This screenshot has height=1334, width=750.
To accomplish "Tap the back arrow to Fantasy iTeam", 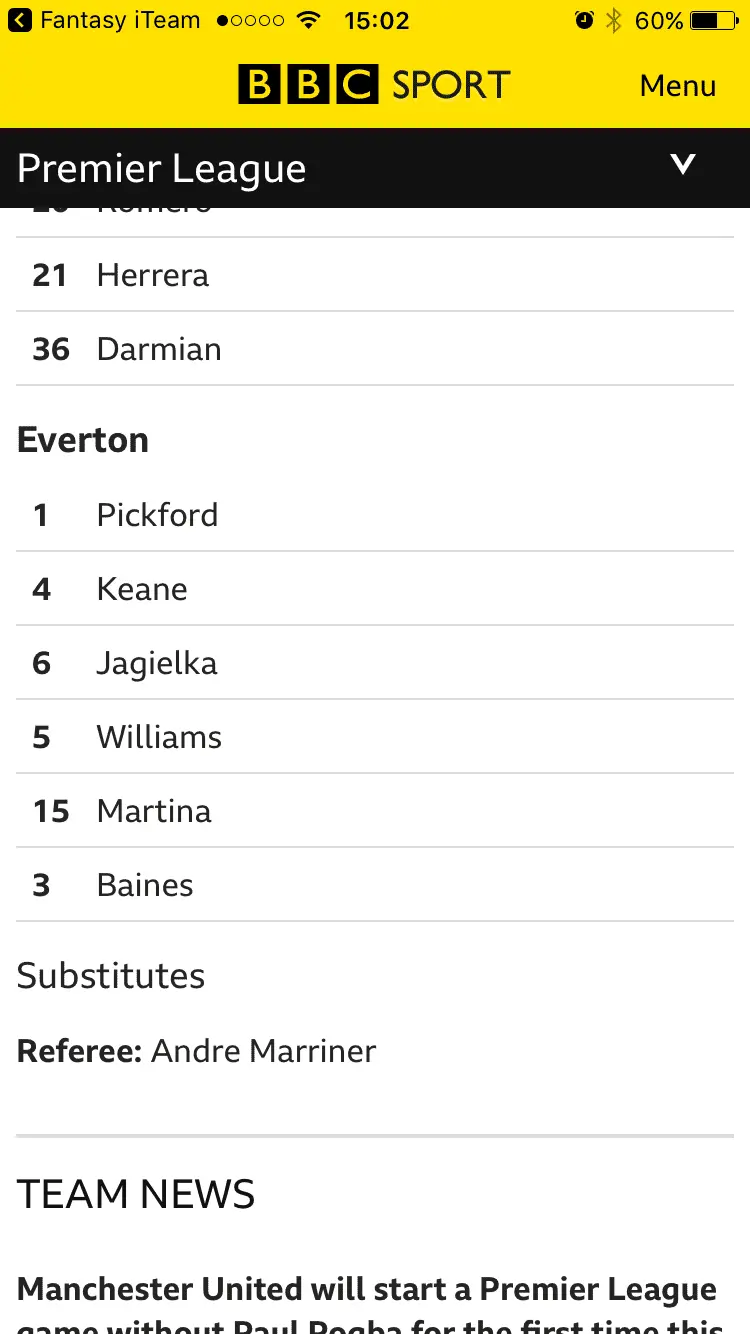I will [20, 20].
